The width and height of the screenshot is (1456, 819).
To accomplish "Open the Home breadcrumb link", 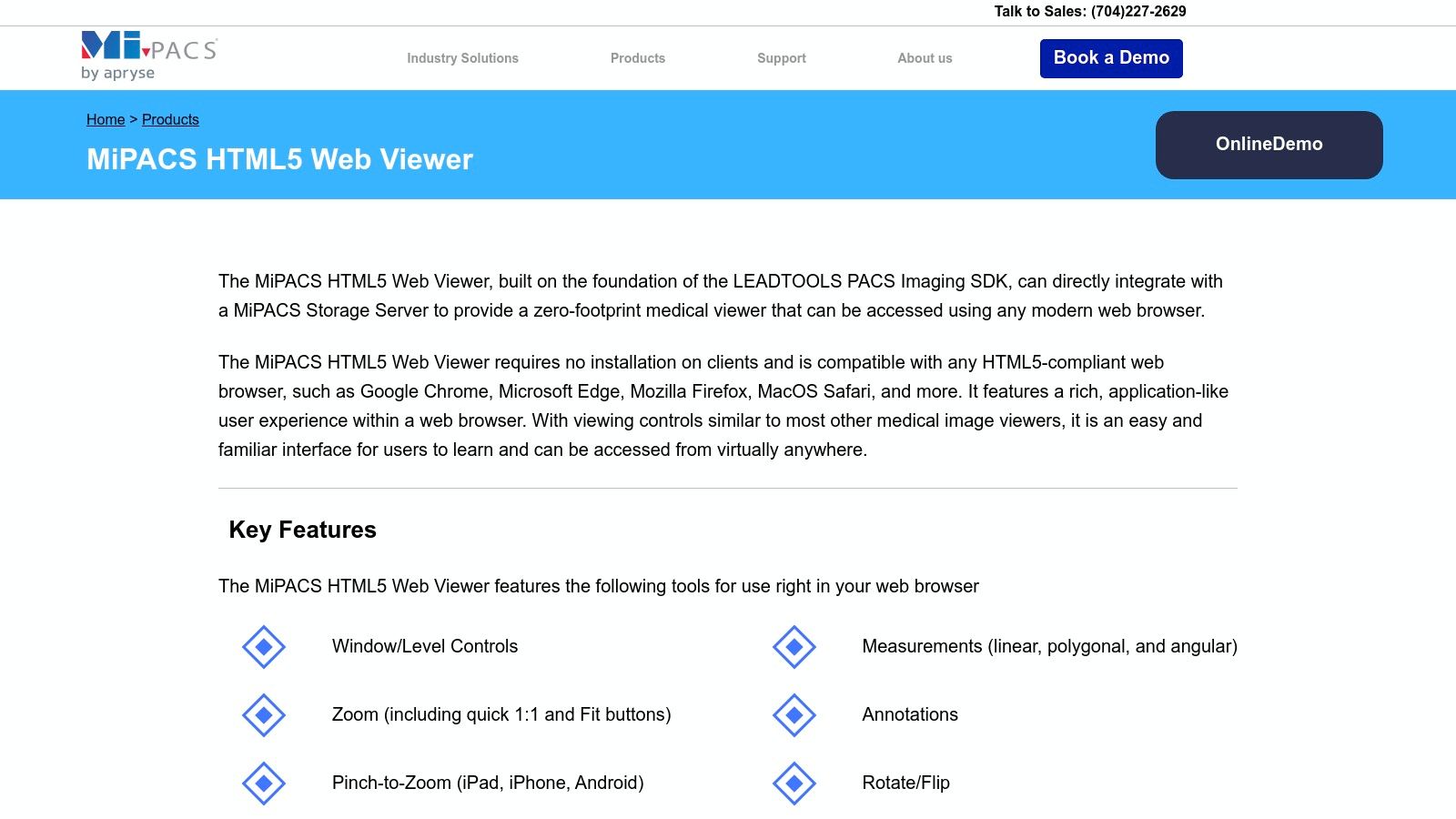I will 105,119.
